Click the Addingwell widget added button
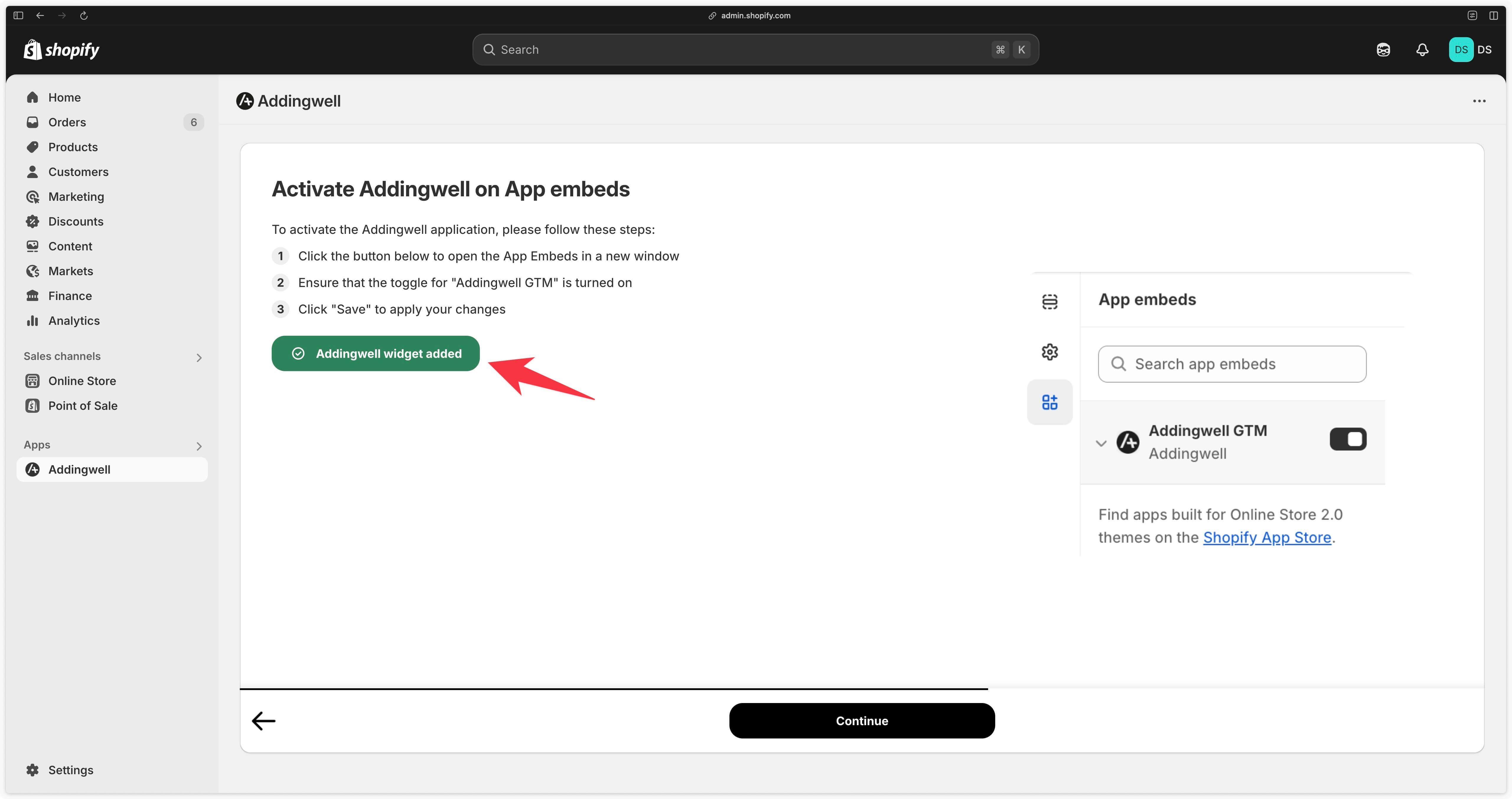Screen dimensions: 1512x799 (x=376, y=353)
